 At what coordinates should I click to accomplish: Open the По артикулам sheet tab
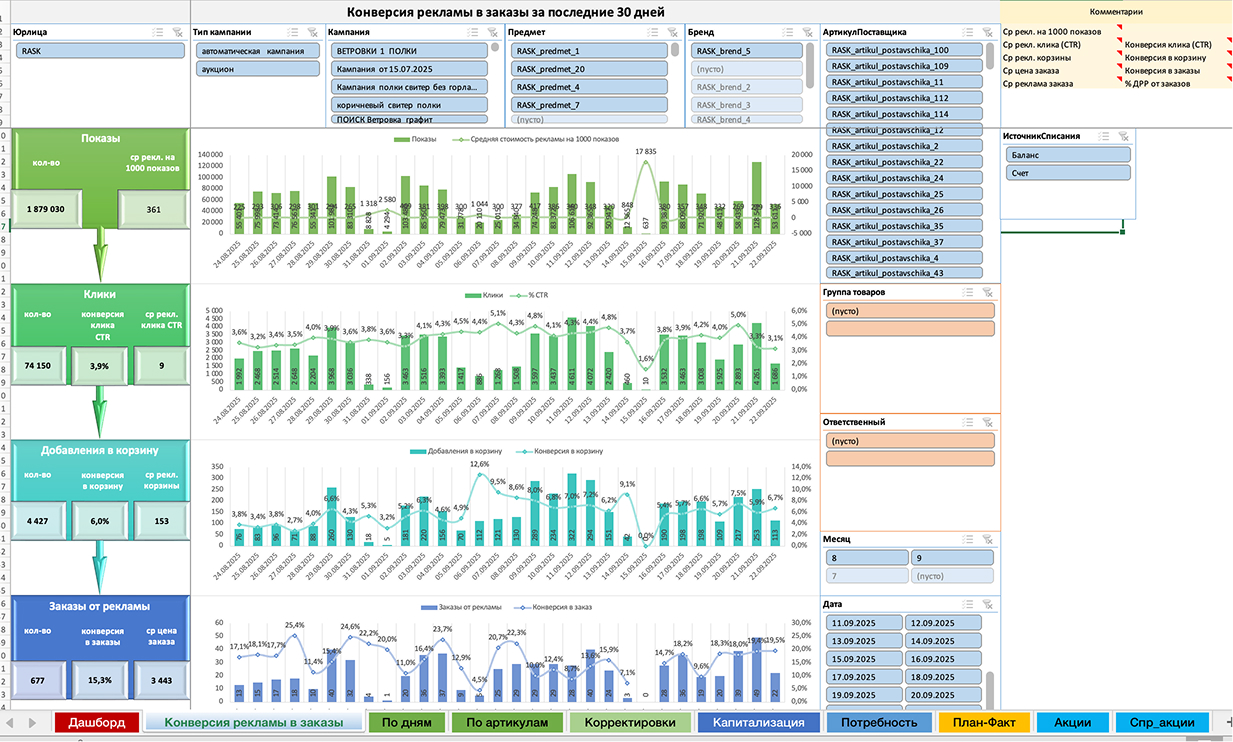(x=506, y=722)
